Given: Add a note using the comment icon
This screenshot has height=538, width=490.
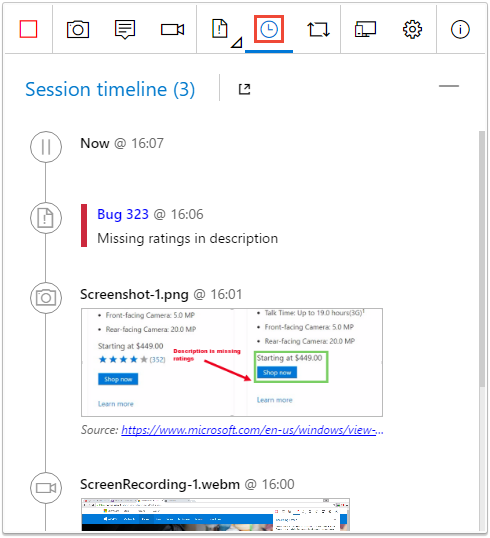Looking at the screenshot, I should click(125, 30).
